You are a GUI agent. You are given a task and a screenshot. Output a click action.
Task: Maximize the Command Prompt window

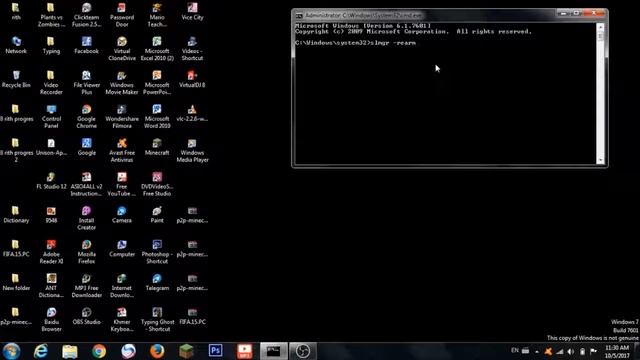[576, 13]
